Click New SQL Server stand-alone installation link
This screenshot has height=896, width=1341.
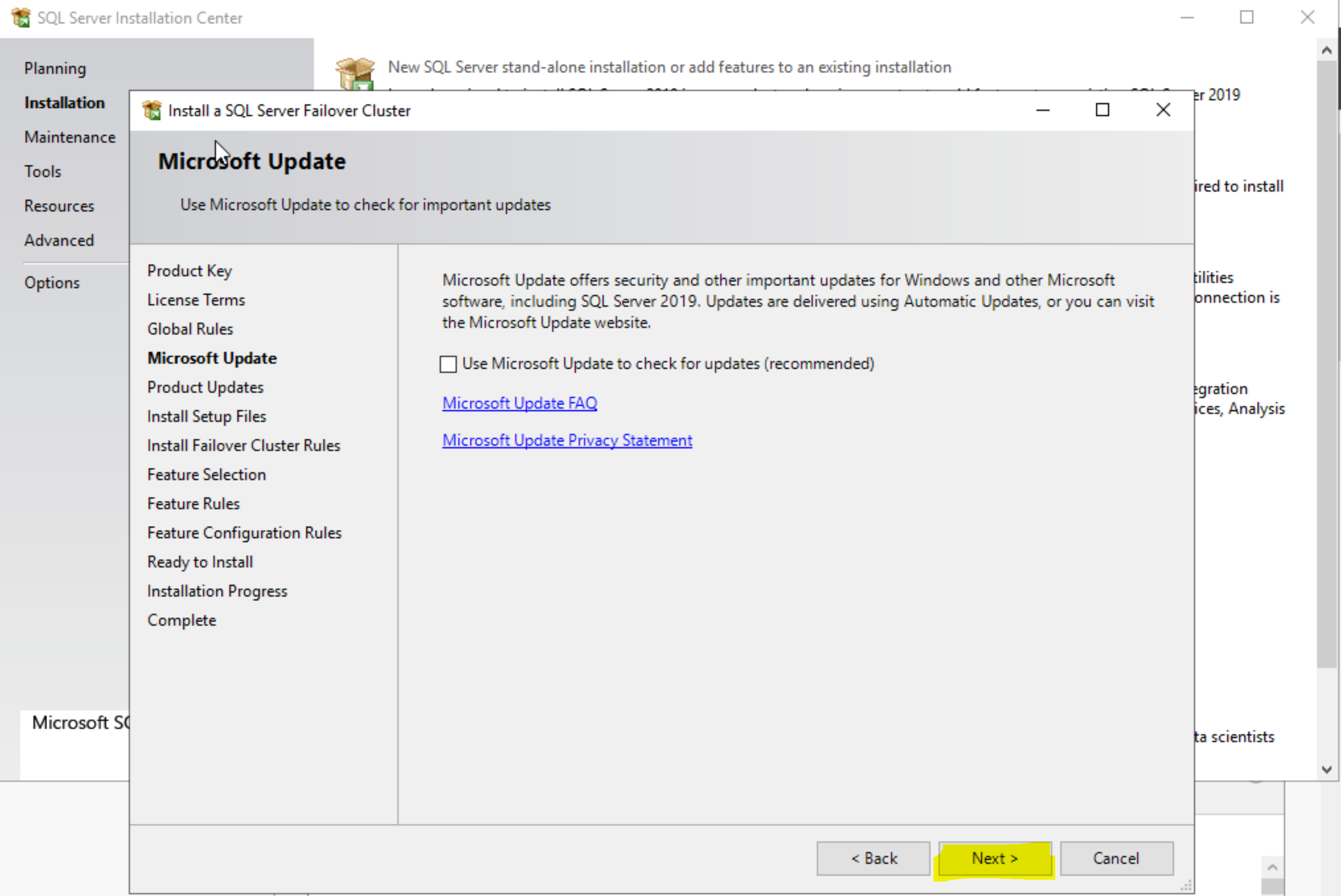point(669,67)
